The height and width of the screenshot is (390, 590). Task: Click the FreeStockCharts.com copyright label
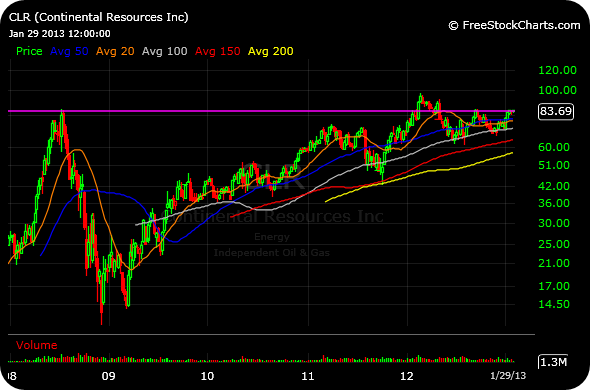pos(514,25)
